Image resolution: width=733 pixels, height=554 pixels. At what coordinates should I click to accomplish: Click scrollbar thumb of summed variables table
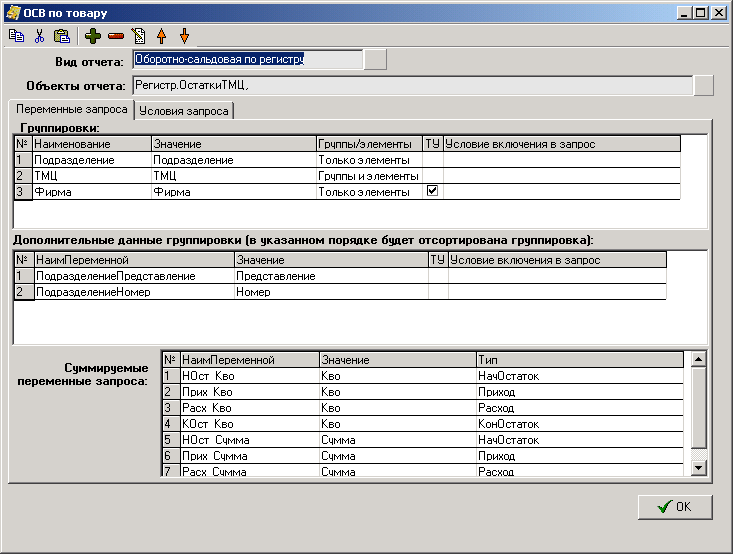(x=698, y=407)
